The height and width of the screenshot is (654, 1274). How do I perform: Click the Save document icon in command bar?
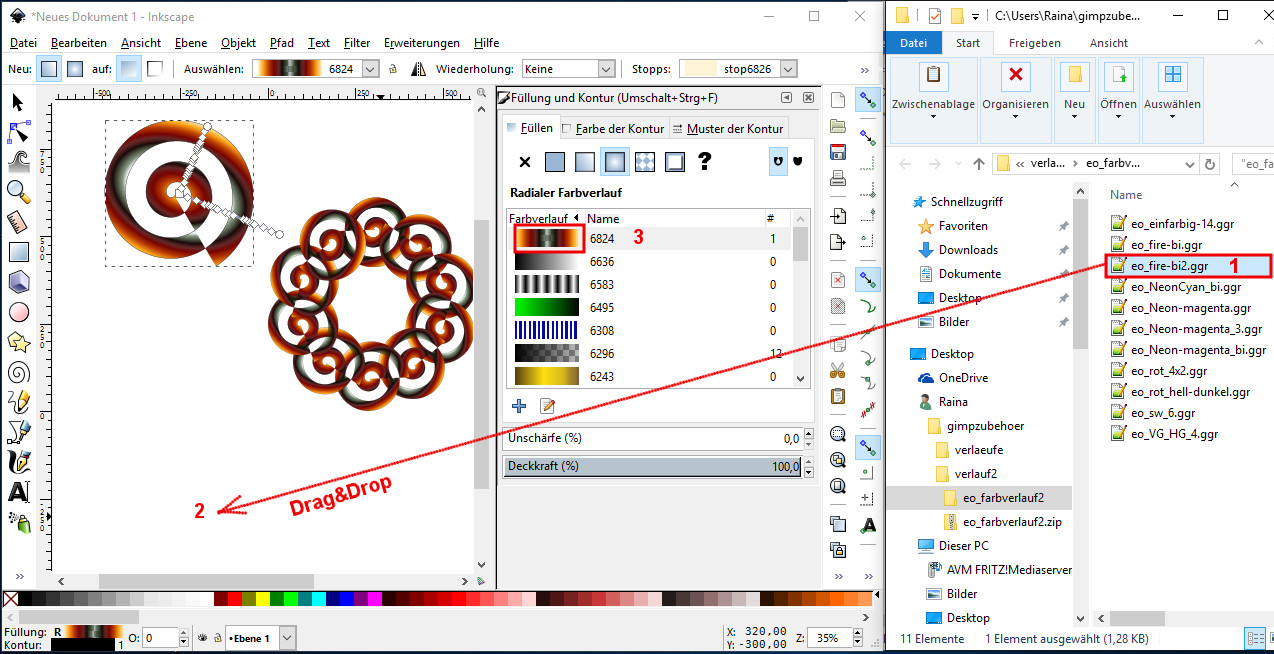pos(839,152)
